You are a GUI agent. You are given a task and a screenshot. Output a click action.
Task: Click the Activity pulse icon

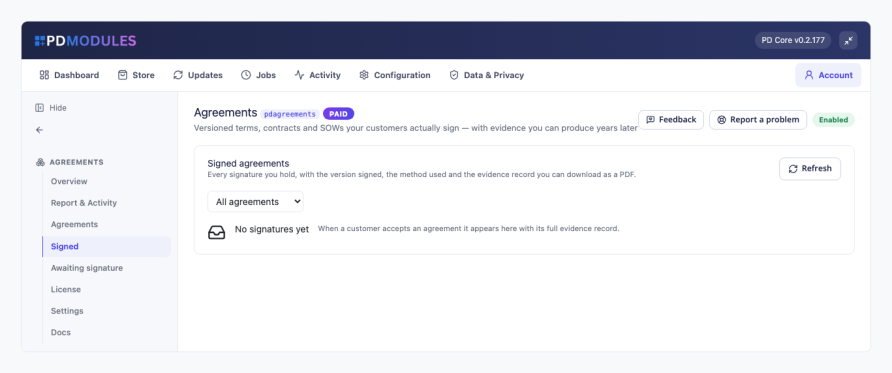[299, 75]
